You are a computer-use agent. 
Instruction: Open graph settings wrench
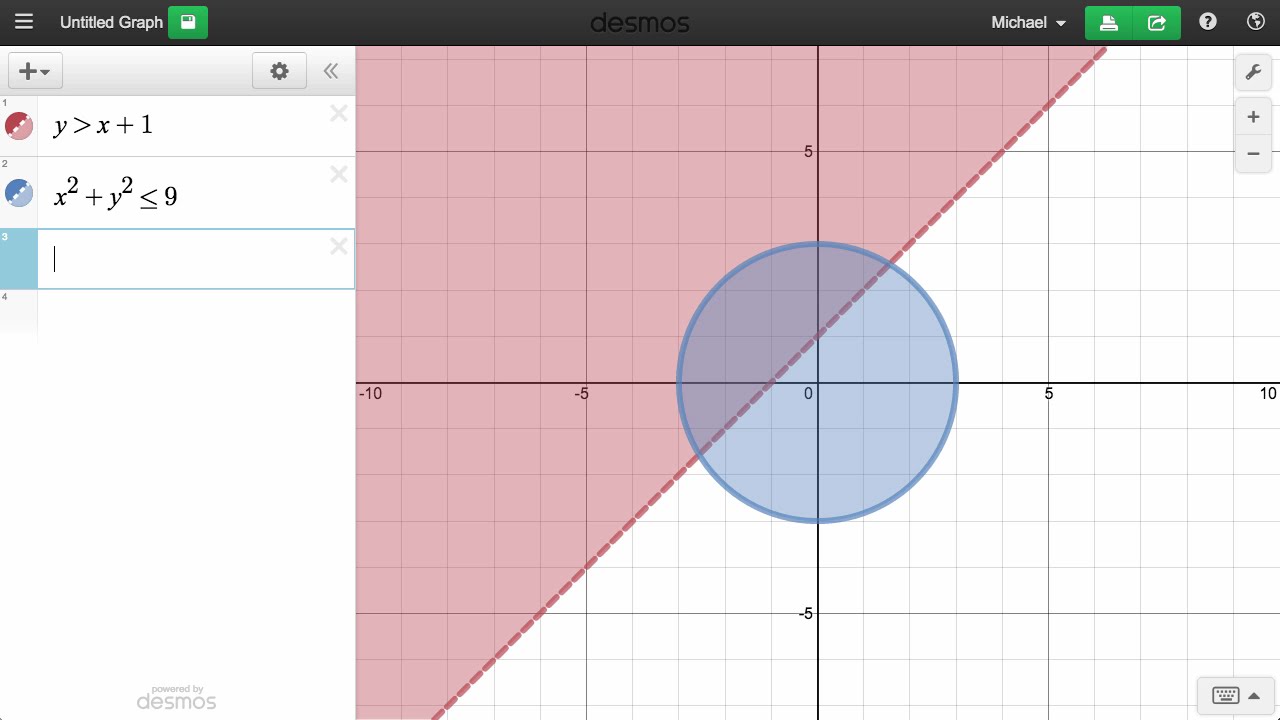[x=1253, y=72]
